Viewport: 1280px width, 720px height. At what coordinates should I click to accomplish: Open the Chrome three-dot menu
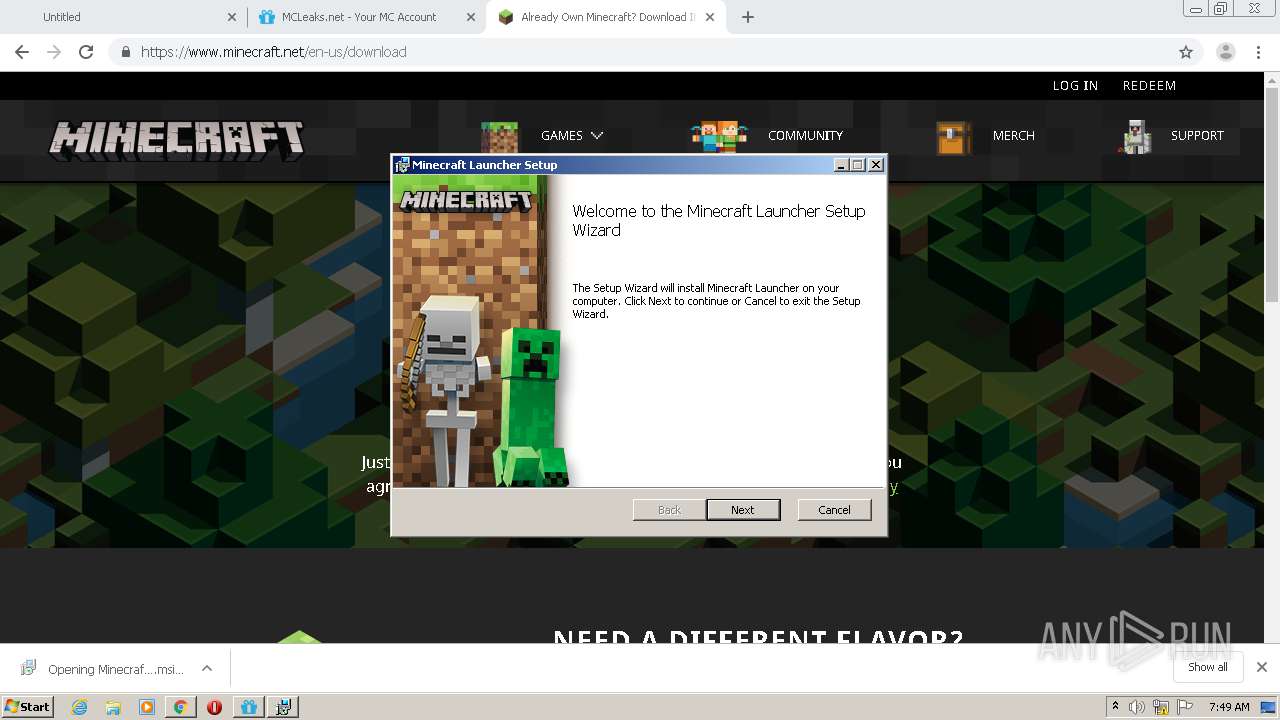[x=1259, y=52]
